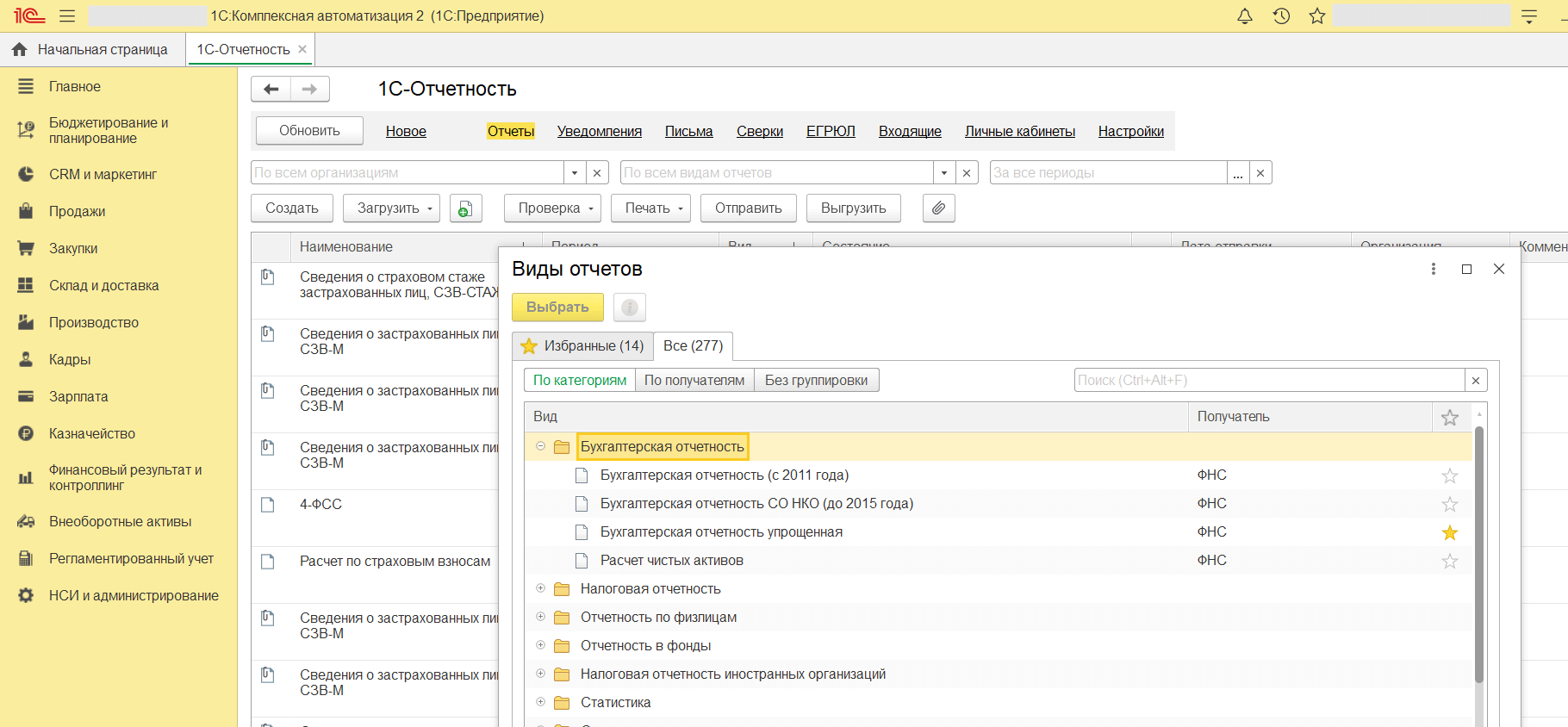Switch to Все (277) tab
The image size is (1568, 727).
(693, 345)
